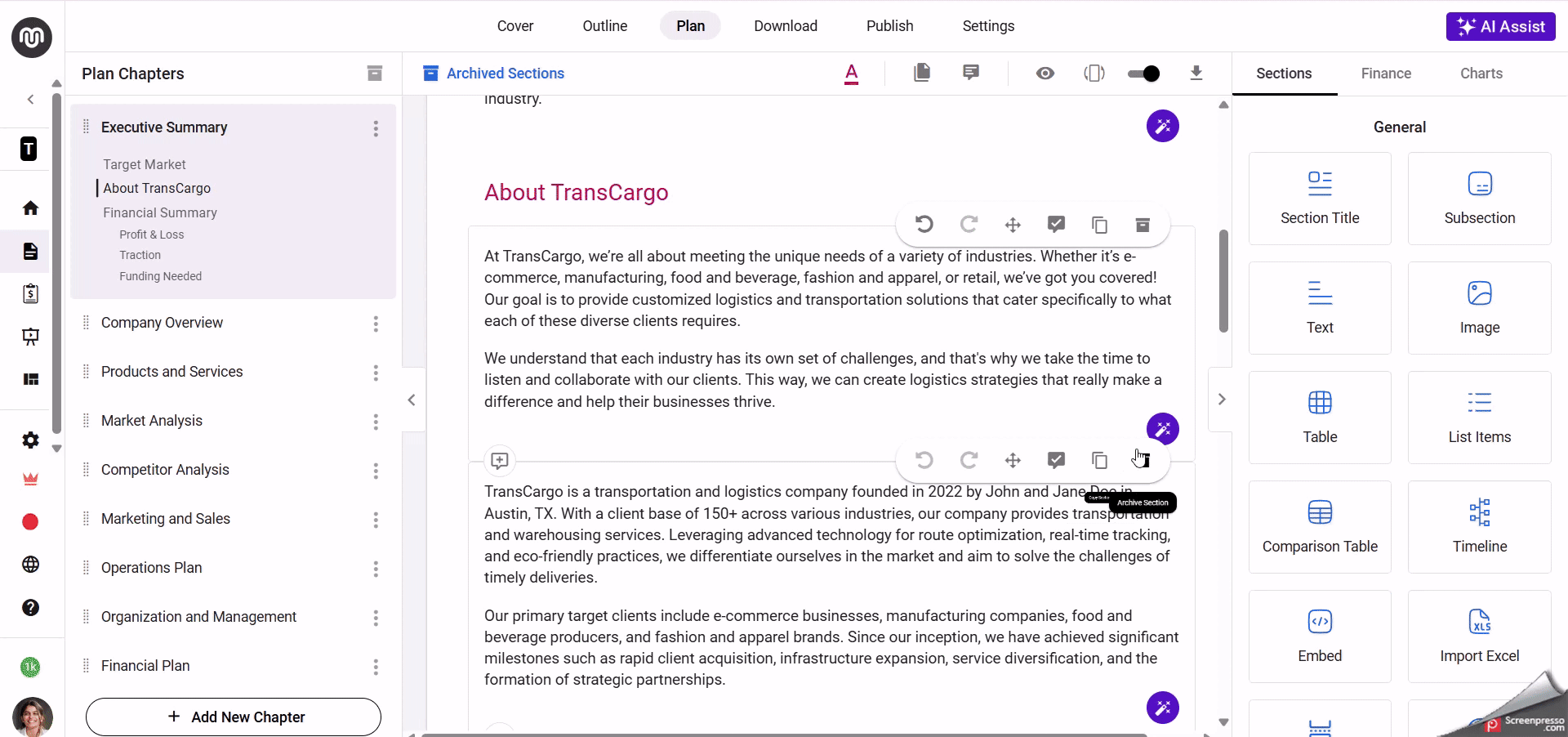This screenshot has height=737, width=1568.
Task: Mark second section as complete check icon
Action: (1056, 459)
